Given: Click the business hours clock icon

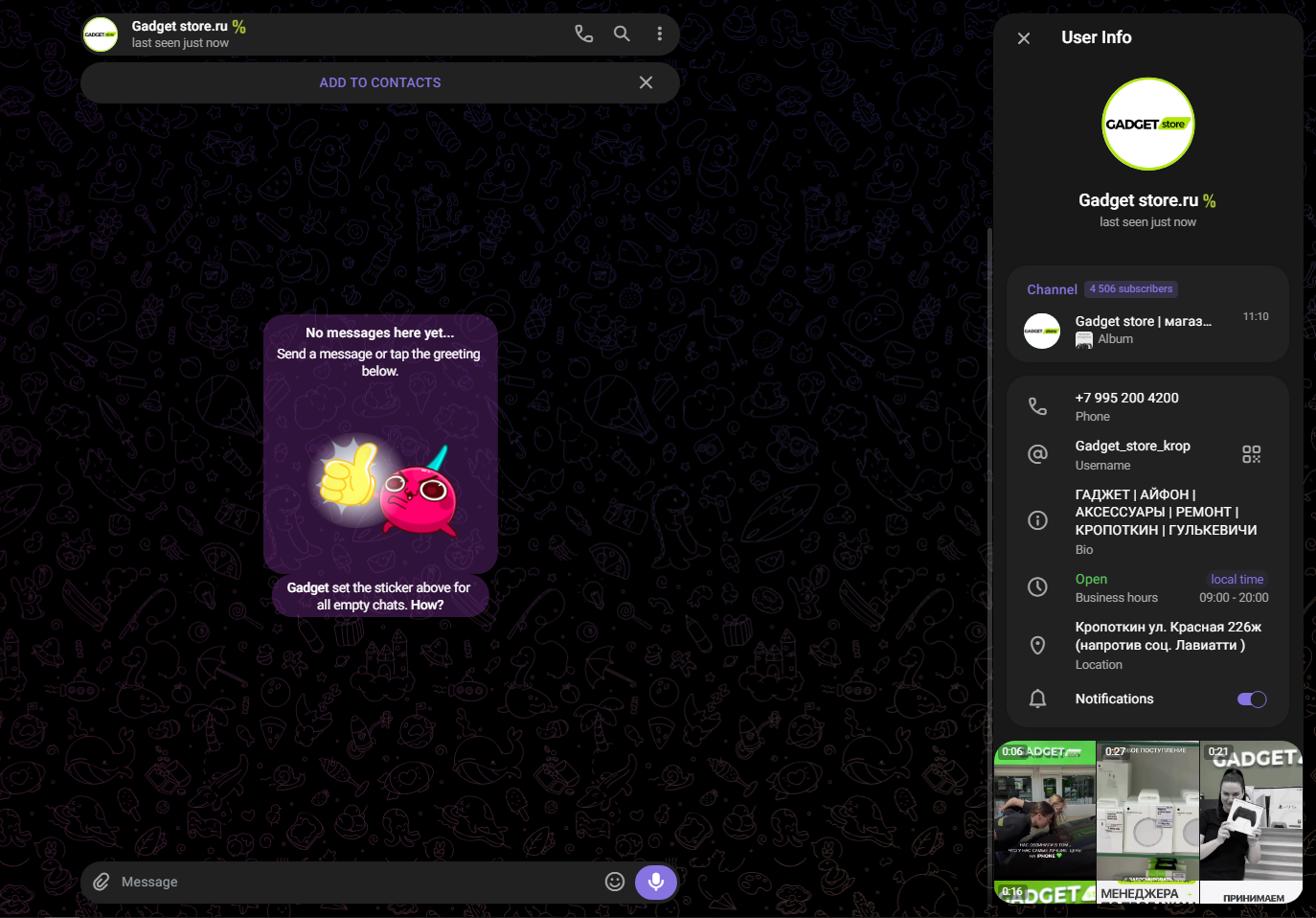Looking at the screenshot, I should [x=1037, y=586].
